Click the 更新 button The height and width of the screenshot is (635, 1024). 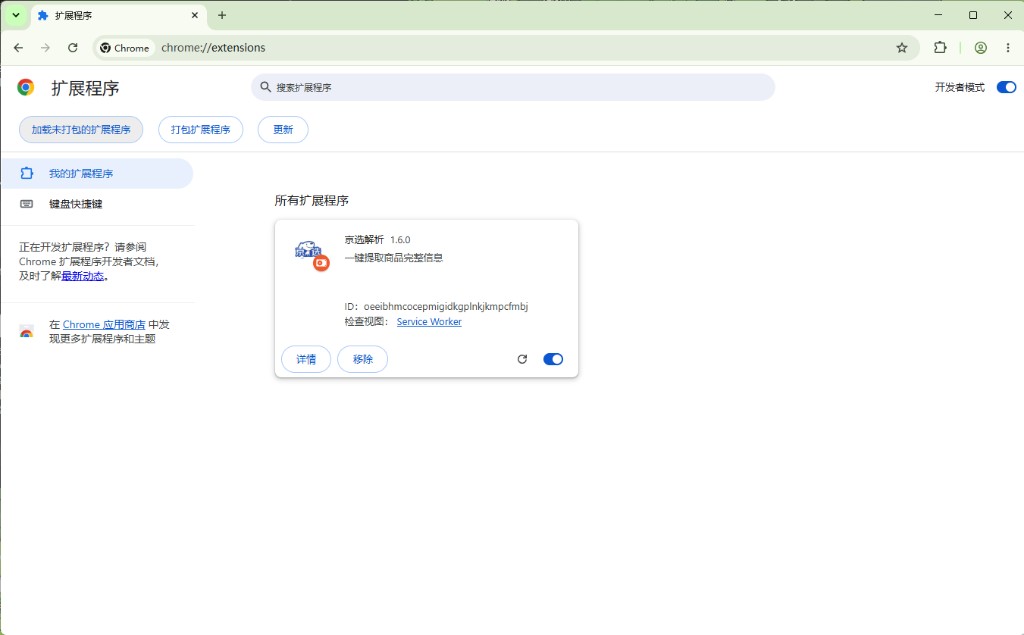click(x=283, y=129)
